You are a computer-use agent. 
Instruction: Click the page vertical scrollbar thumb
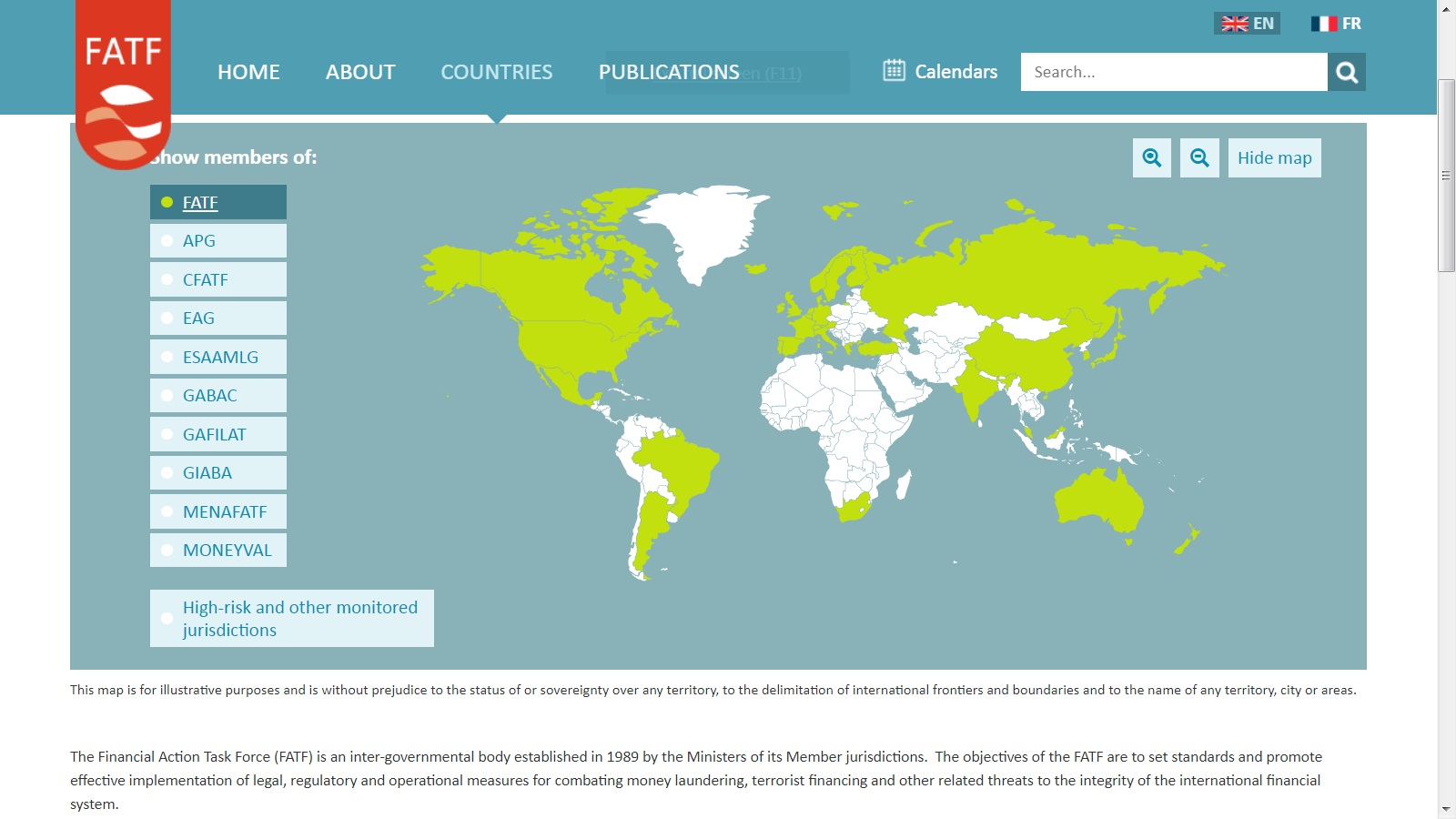(1446, 176)
